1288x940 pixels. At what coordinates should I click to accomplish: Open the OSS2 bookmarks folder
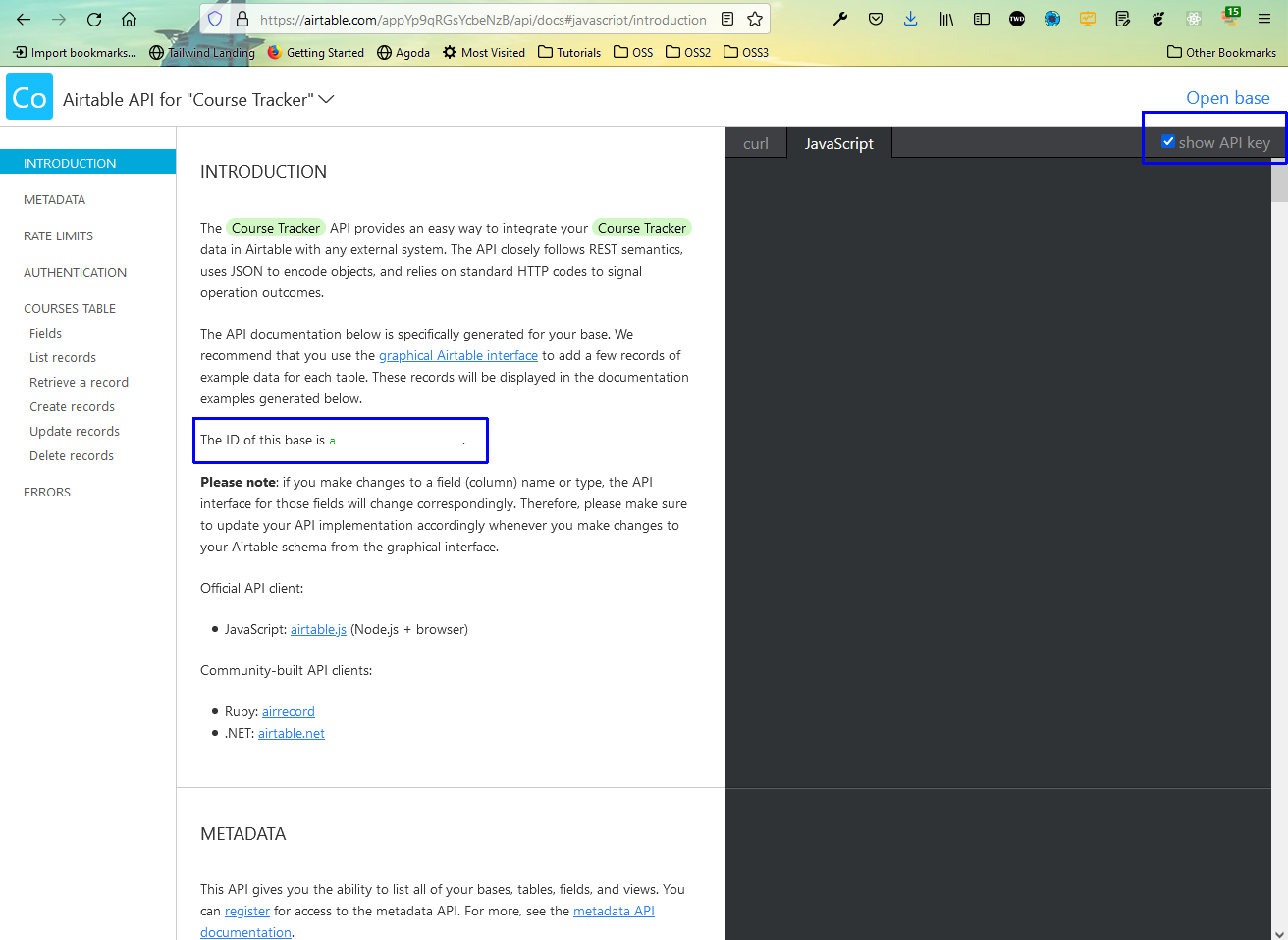[x=688, y=52]
